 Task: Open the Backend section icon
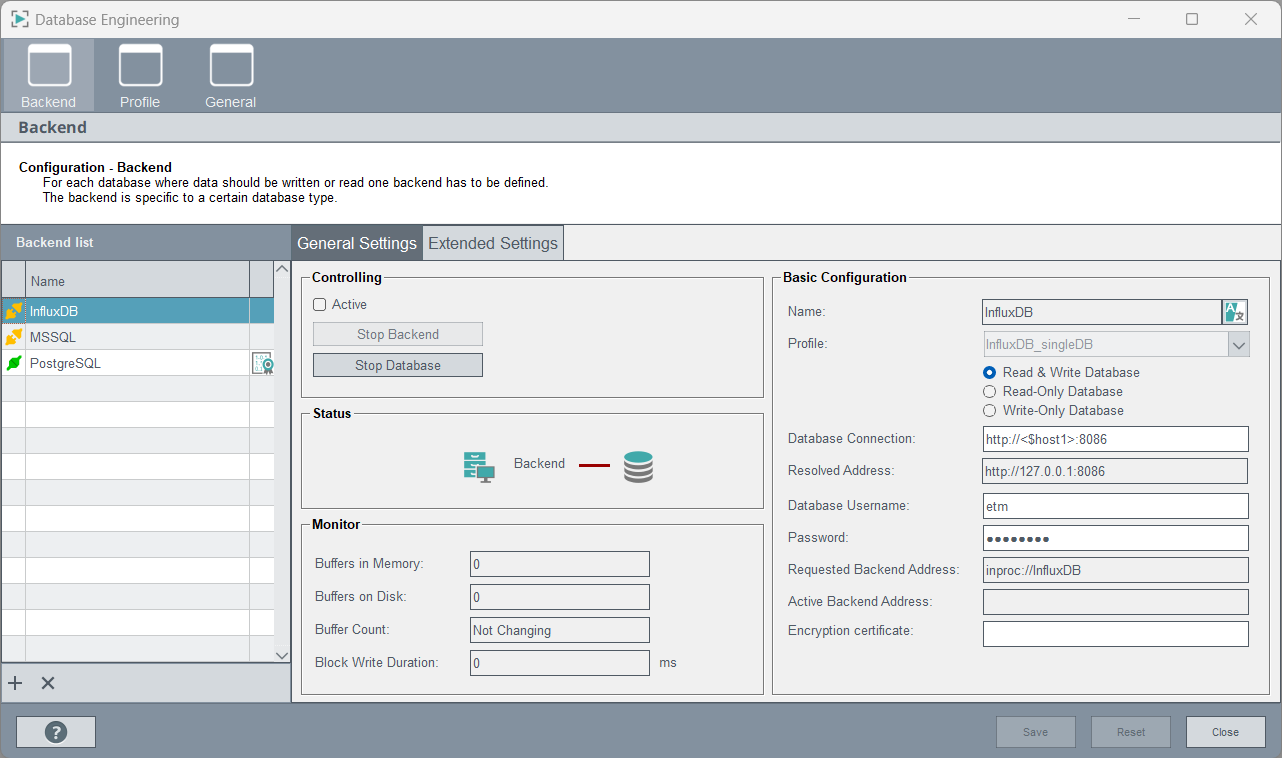[48, 67]
